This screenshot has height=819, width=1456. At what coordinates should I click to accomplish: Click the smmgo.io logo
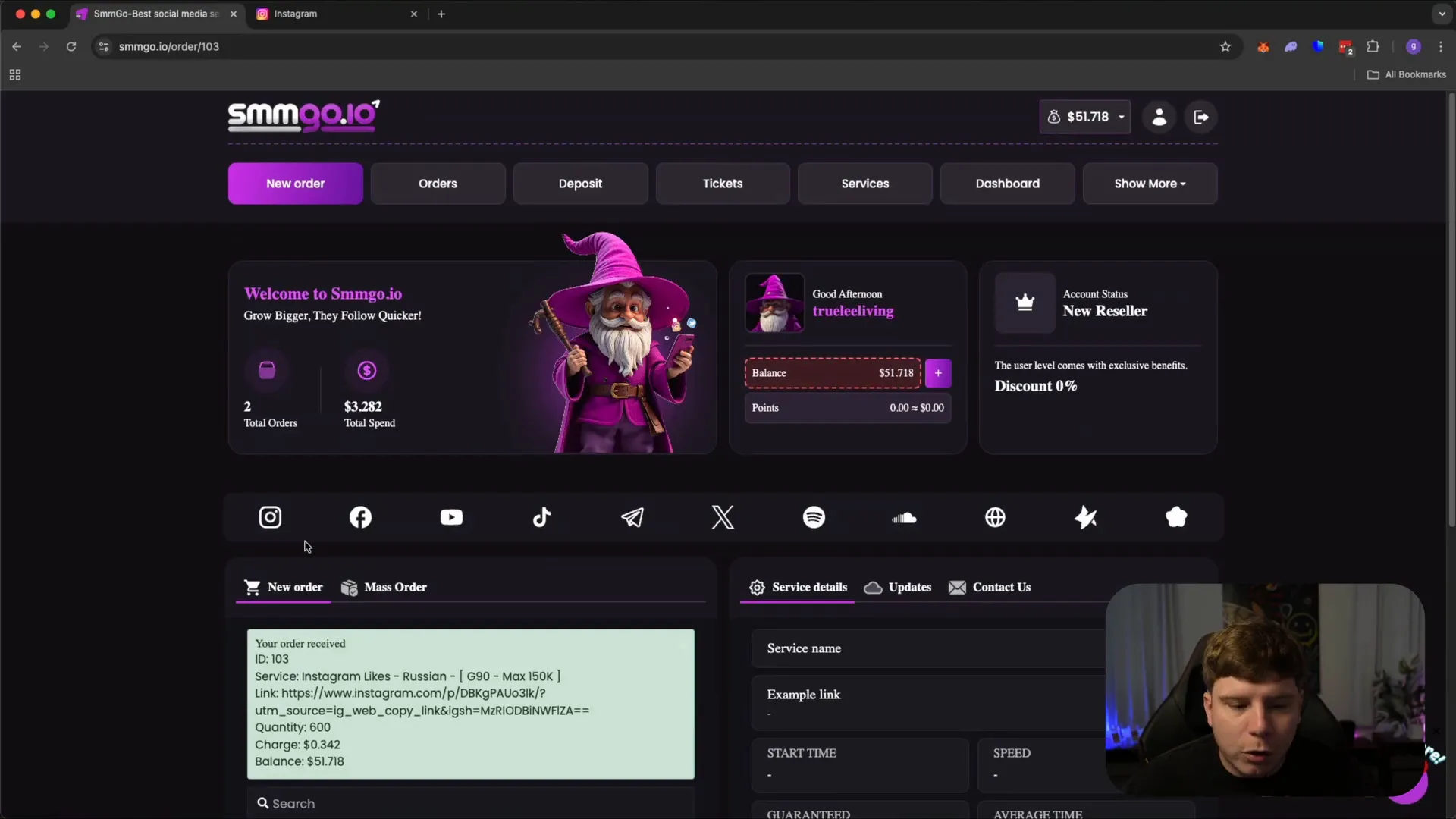(303, 116)
